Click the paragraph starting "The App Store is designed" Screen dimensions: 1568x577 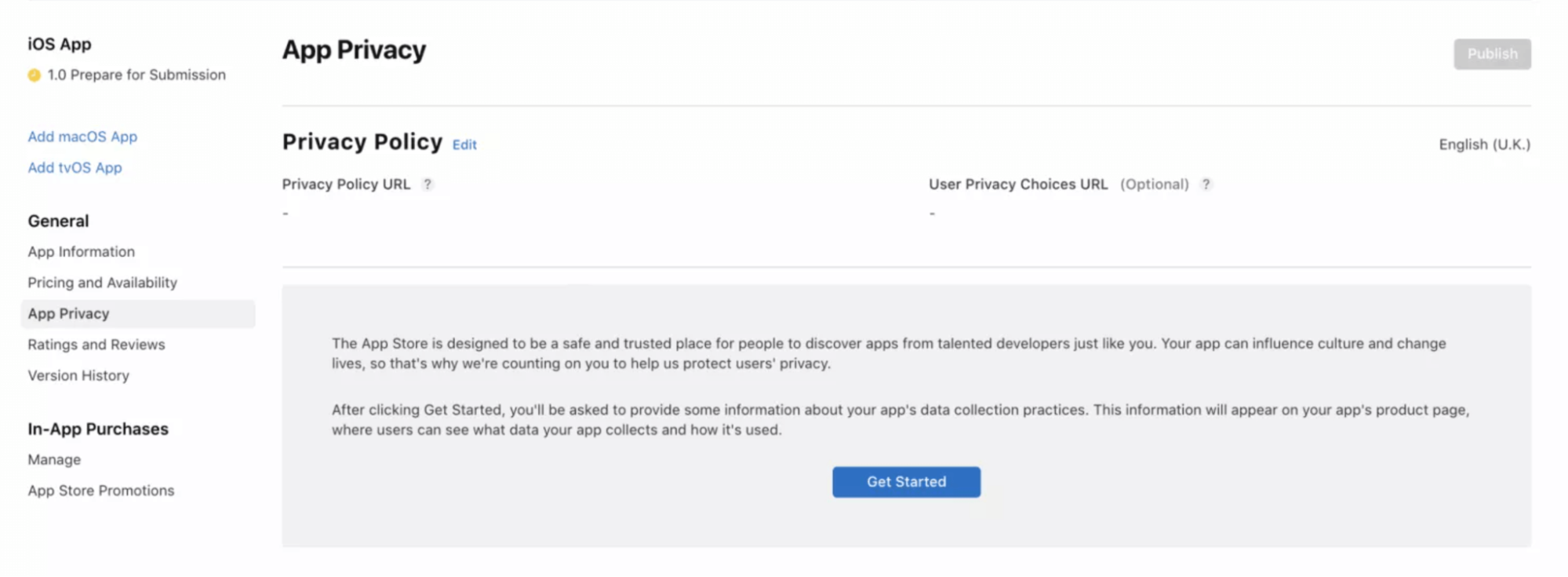[889, 354]
